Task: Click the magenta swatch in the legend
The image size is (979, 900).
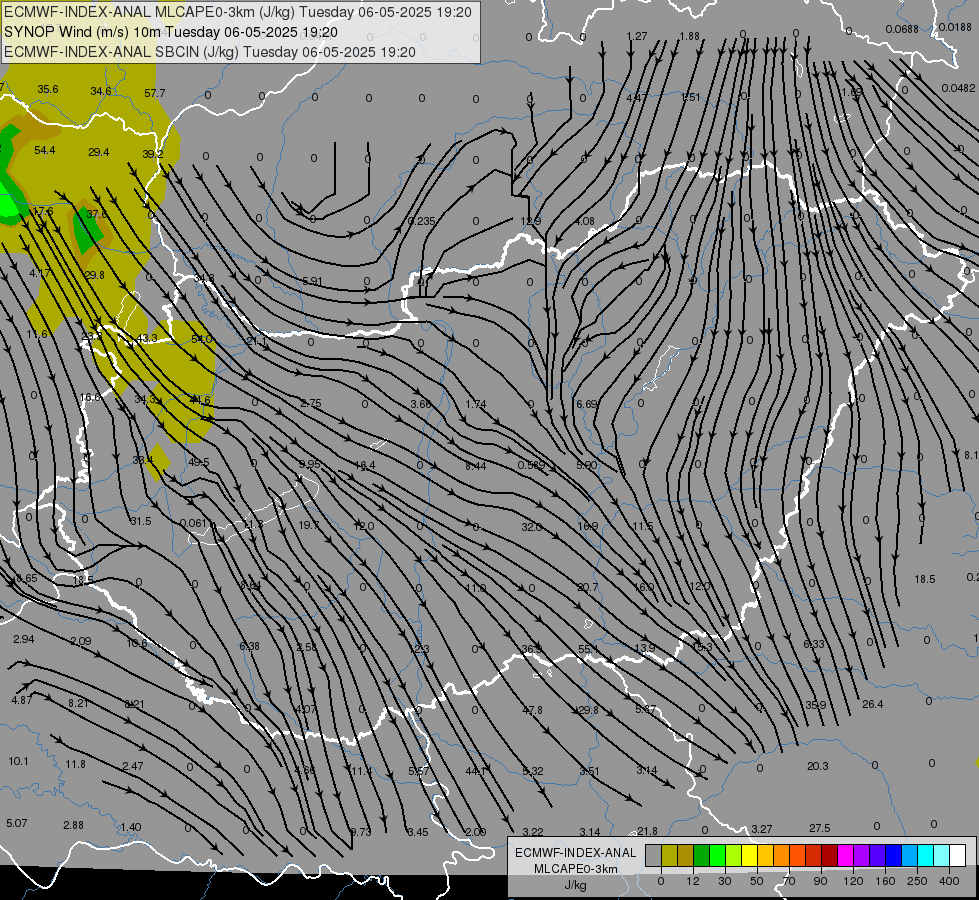Action: click(846, 856)
